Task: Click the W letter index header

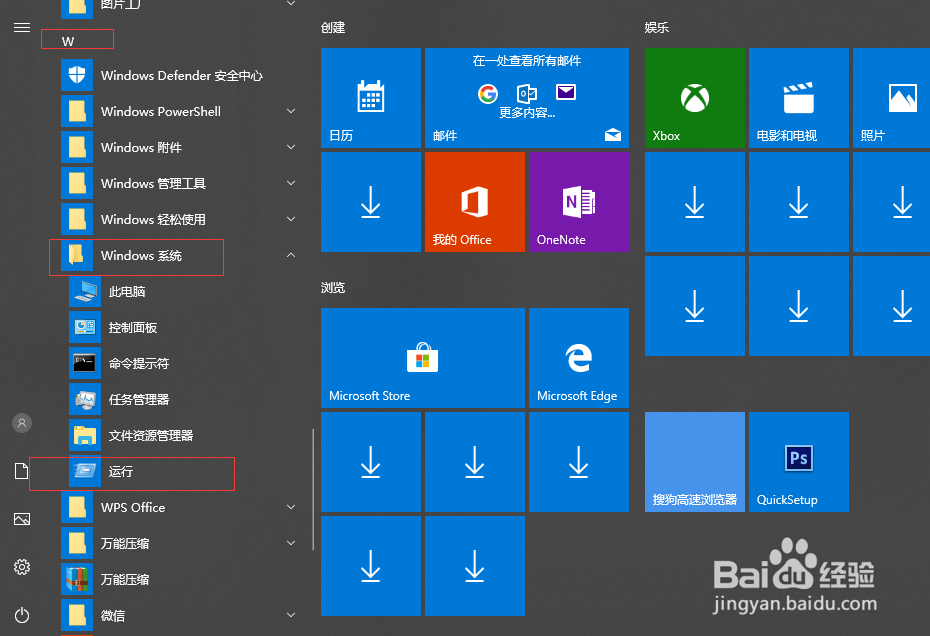Action: coord(68,42)
